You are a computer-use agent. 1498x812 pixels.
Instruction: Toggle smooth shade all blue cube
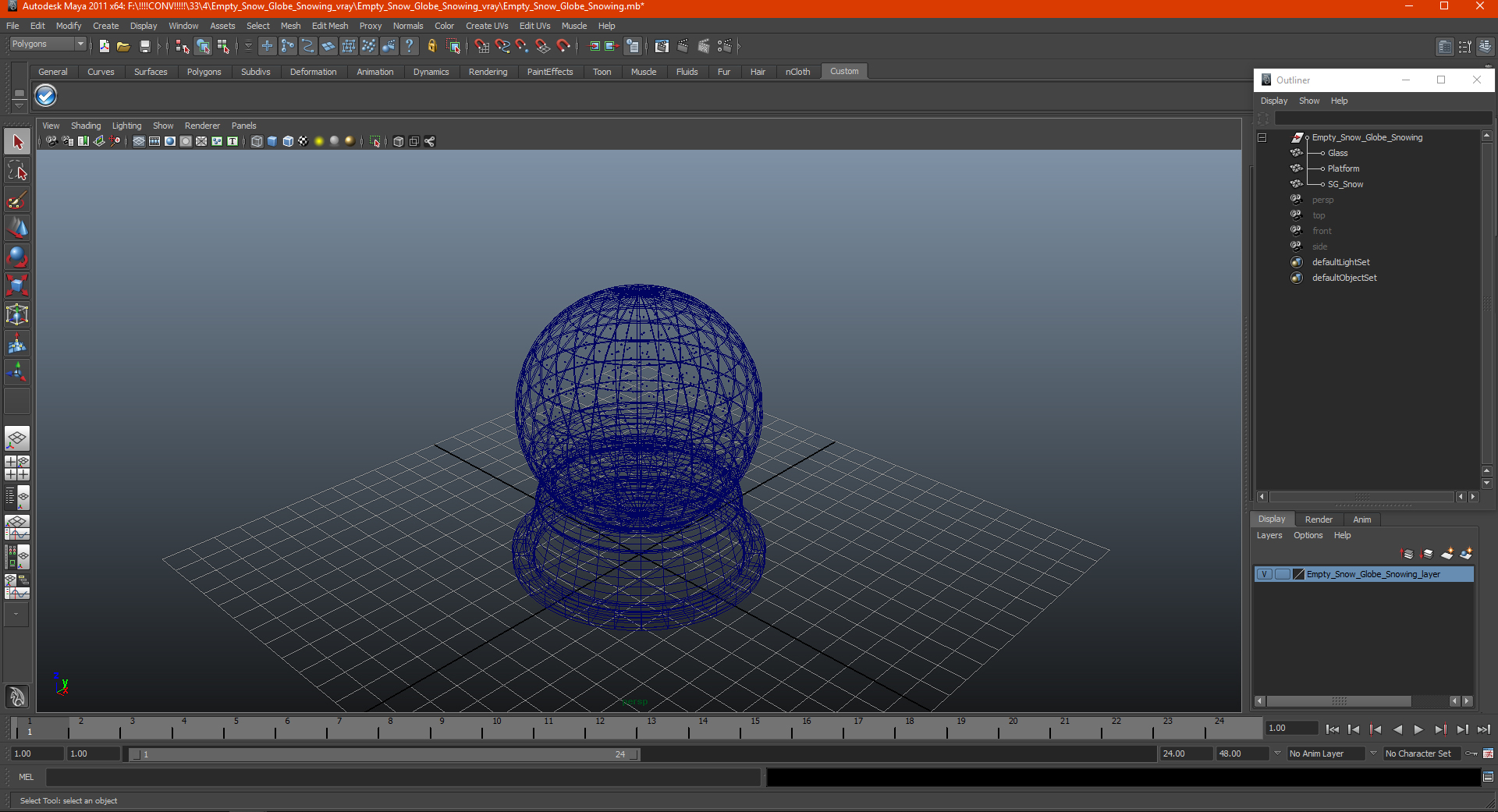(x=272, y=141)
